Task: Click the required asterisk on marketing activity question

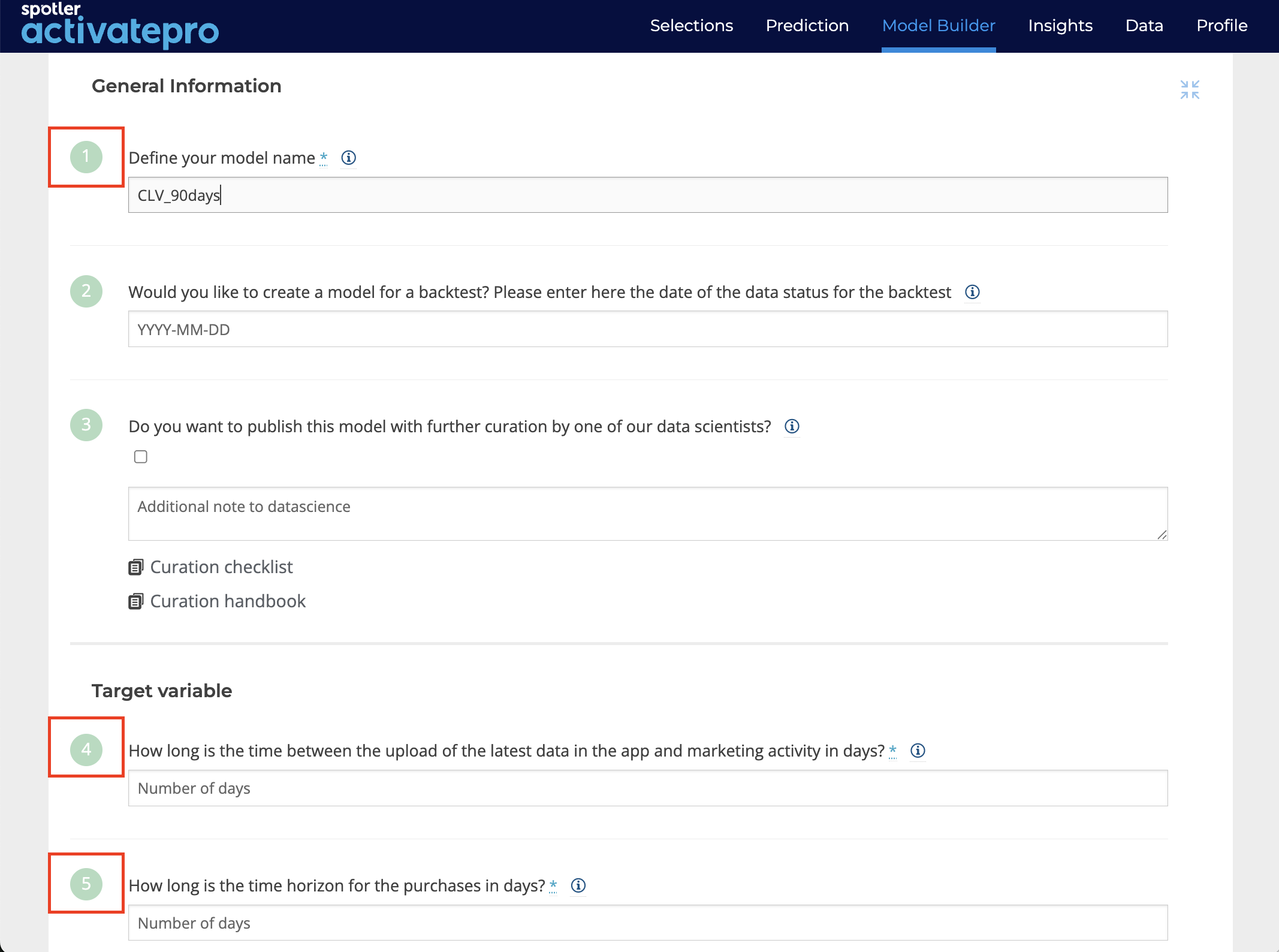Action: pyautogui.click(x=893, y=751)
